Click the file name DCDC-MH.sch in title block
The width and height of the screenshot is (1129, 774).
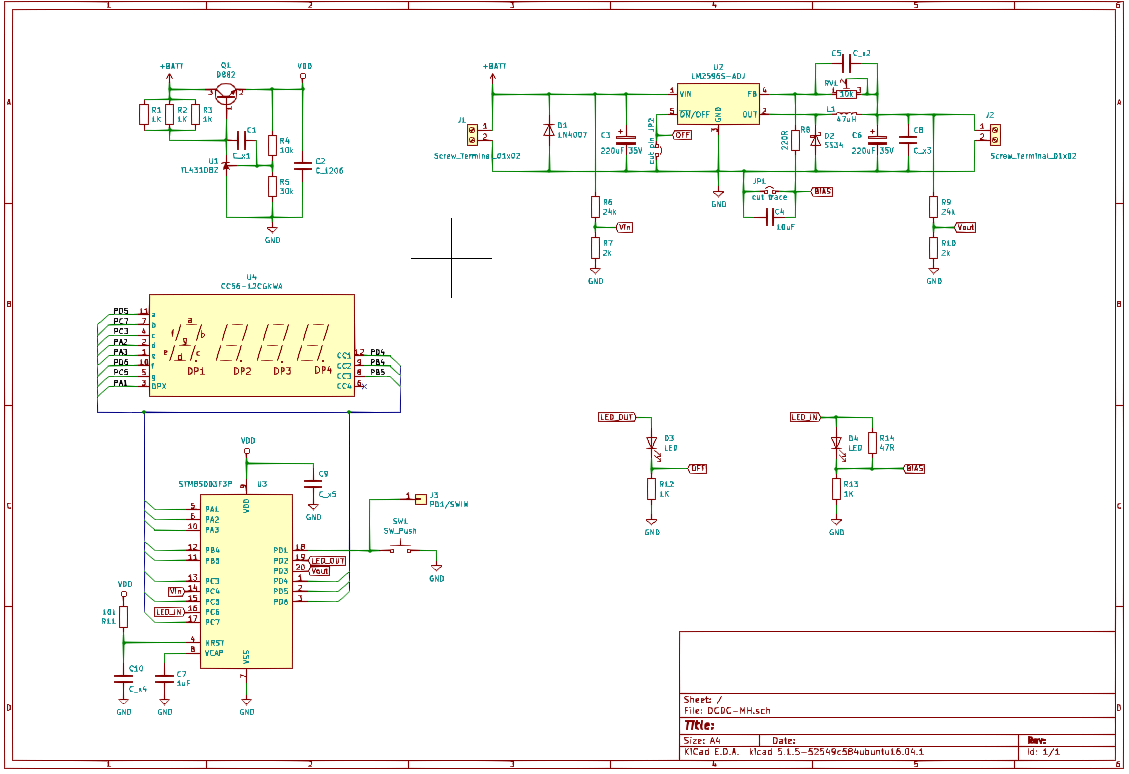pos(738,711)
